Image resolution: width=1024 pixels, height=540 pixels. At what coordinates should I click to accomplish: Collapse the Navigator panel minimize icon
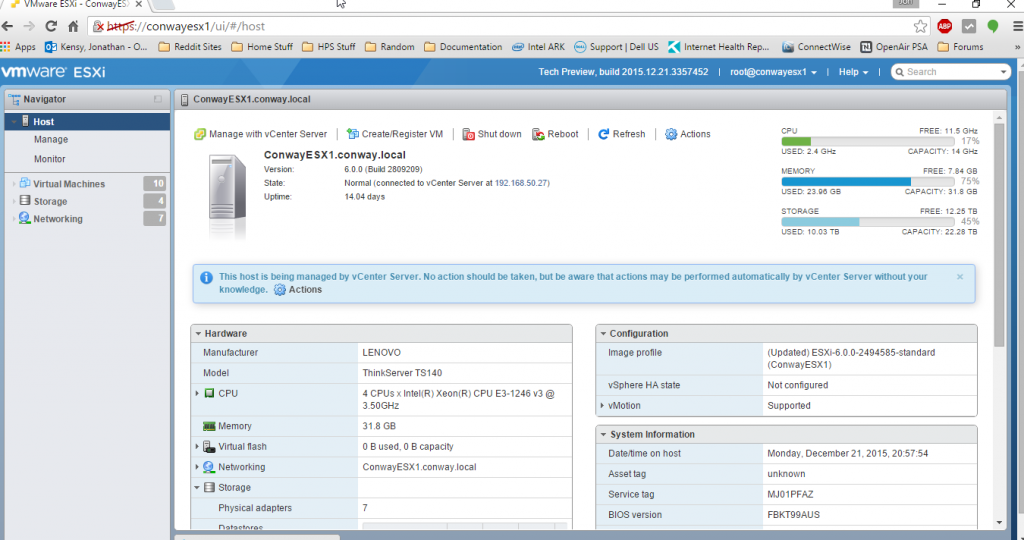point(157,99)
